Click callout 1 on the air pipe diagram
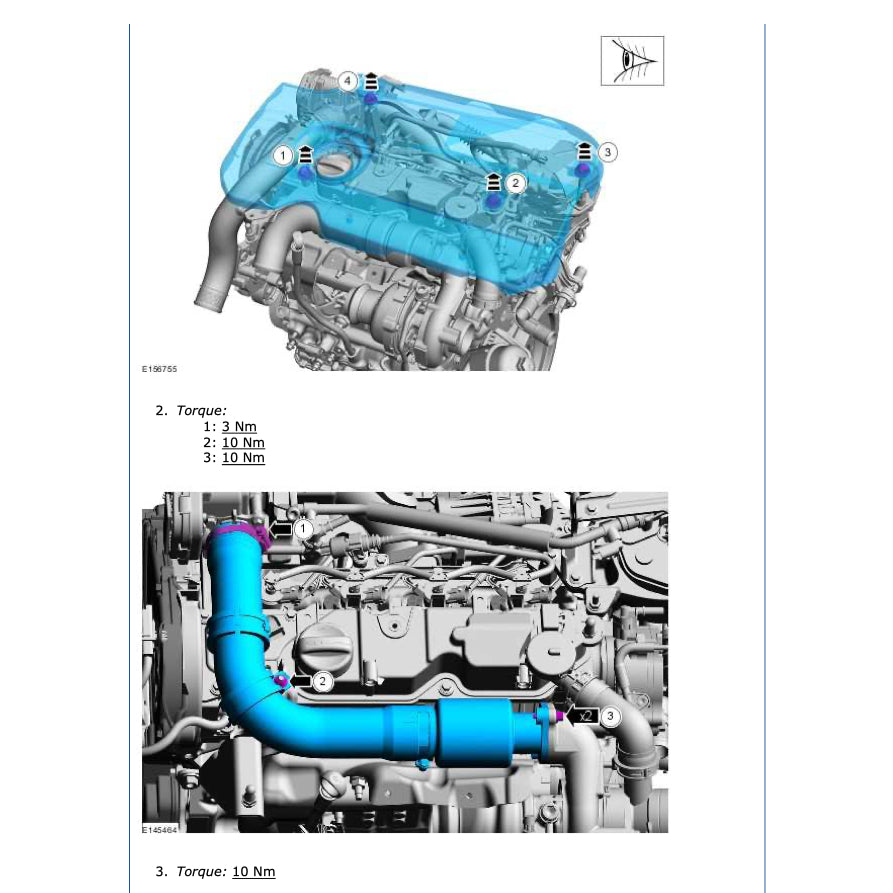Viewport: 893px width, 893px height. (303, 529)
